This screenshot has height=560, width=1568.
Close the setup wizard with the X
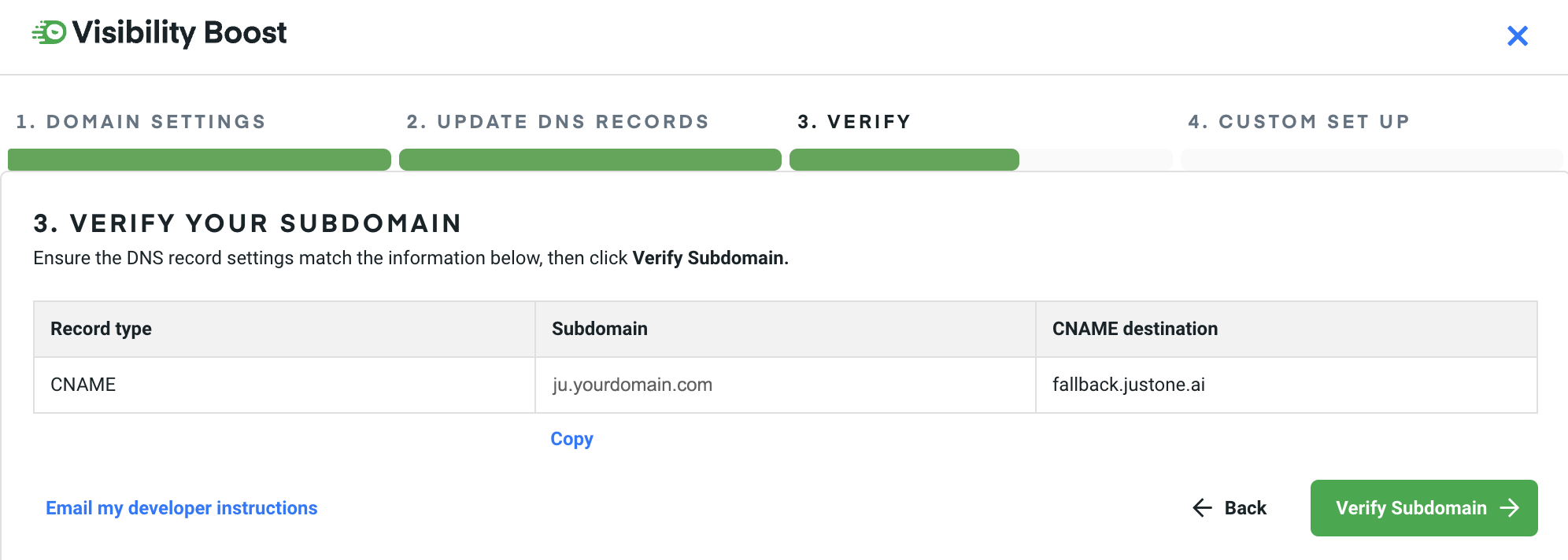point(1517,36)
